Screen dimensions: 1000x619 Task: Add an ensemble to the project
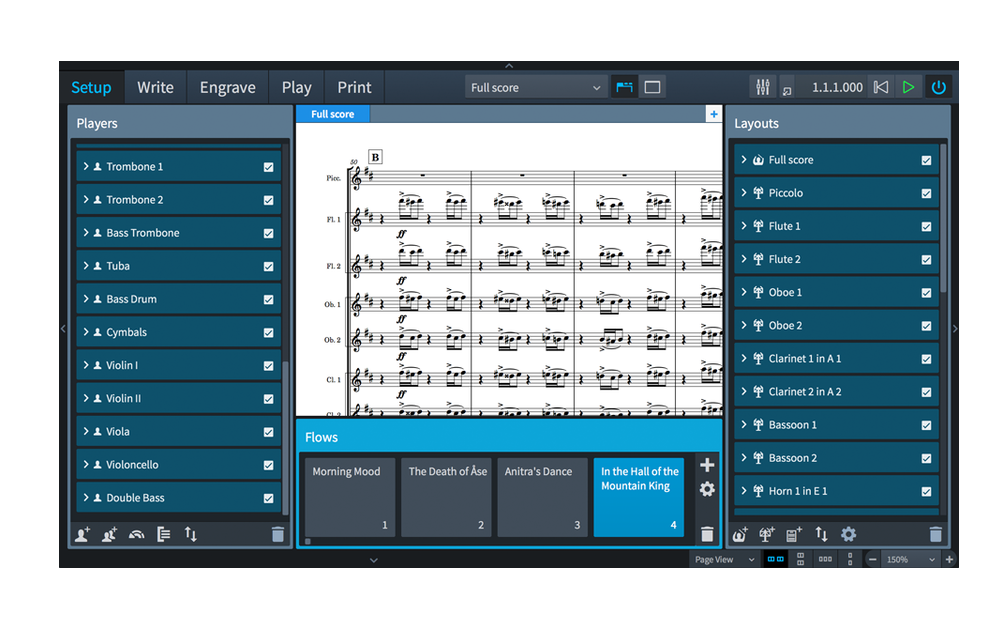click(x=137, y=535)
